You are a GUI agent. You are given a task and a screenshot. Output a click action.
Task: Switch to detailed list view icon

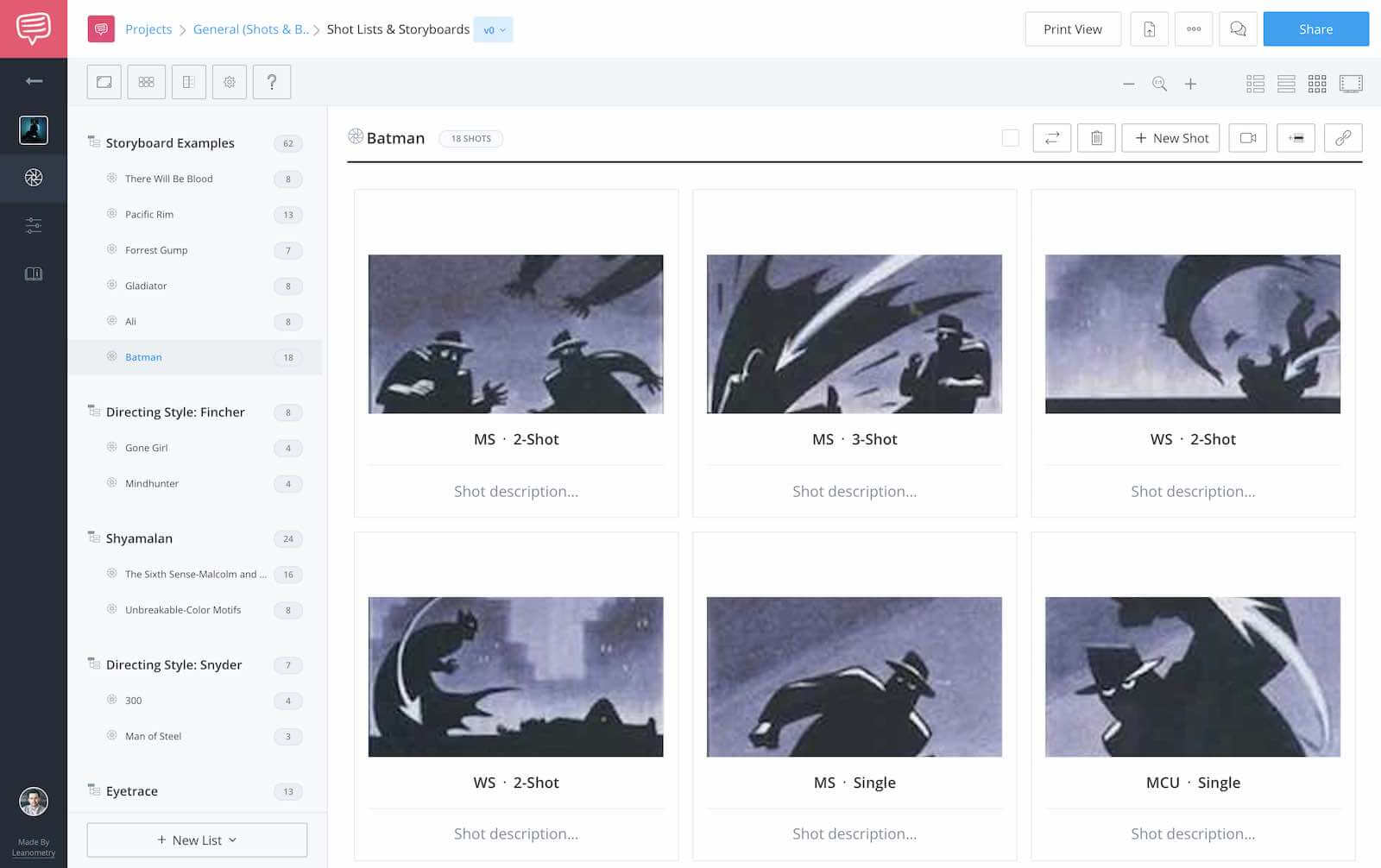[x=1256, y=84]
